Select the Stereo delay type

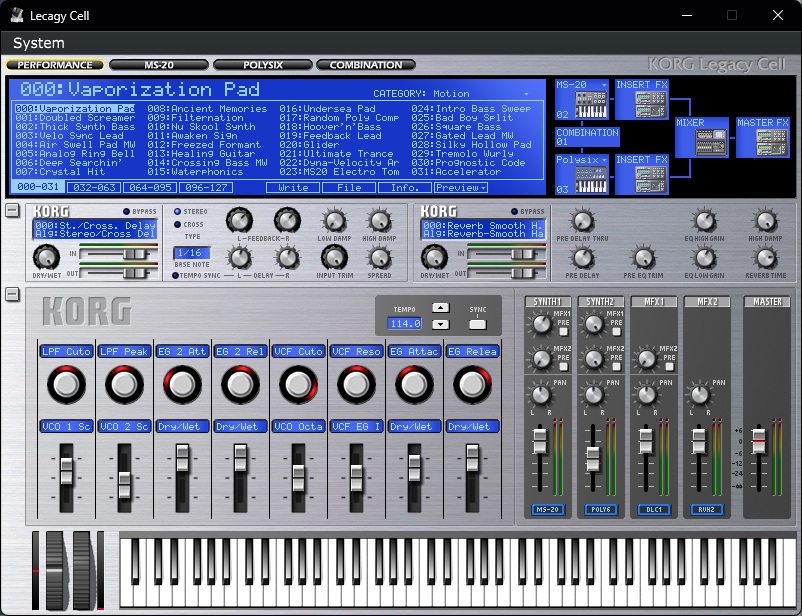point(177,211)
